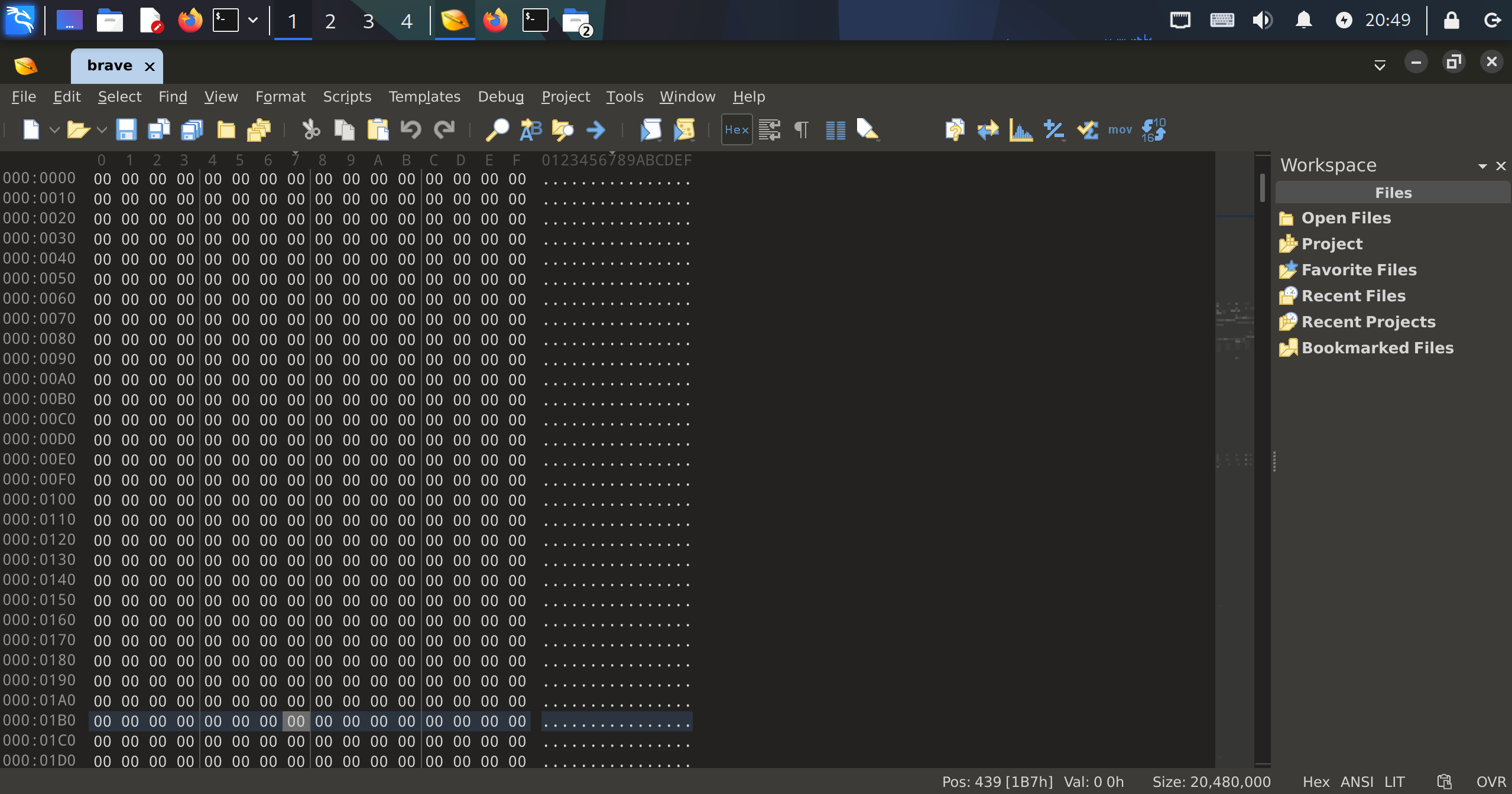Click the Replace (A→B) icon
Viewport: 1512px width, 794px height.
click(530, 129)
